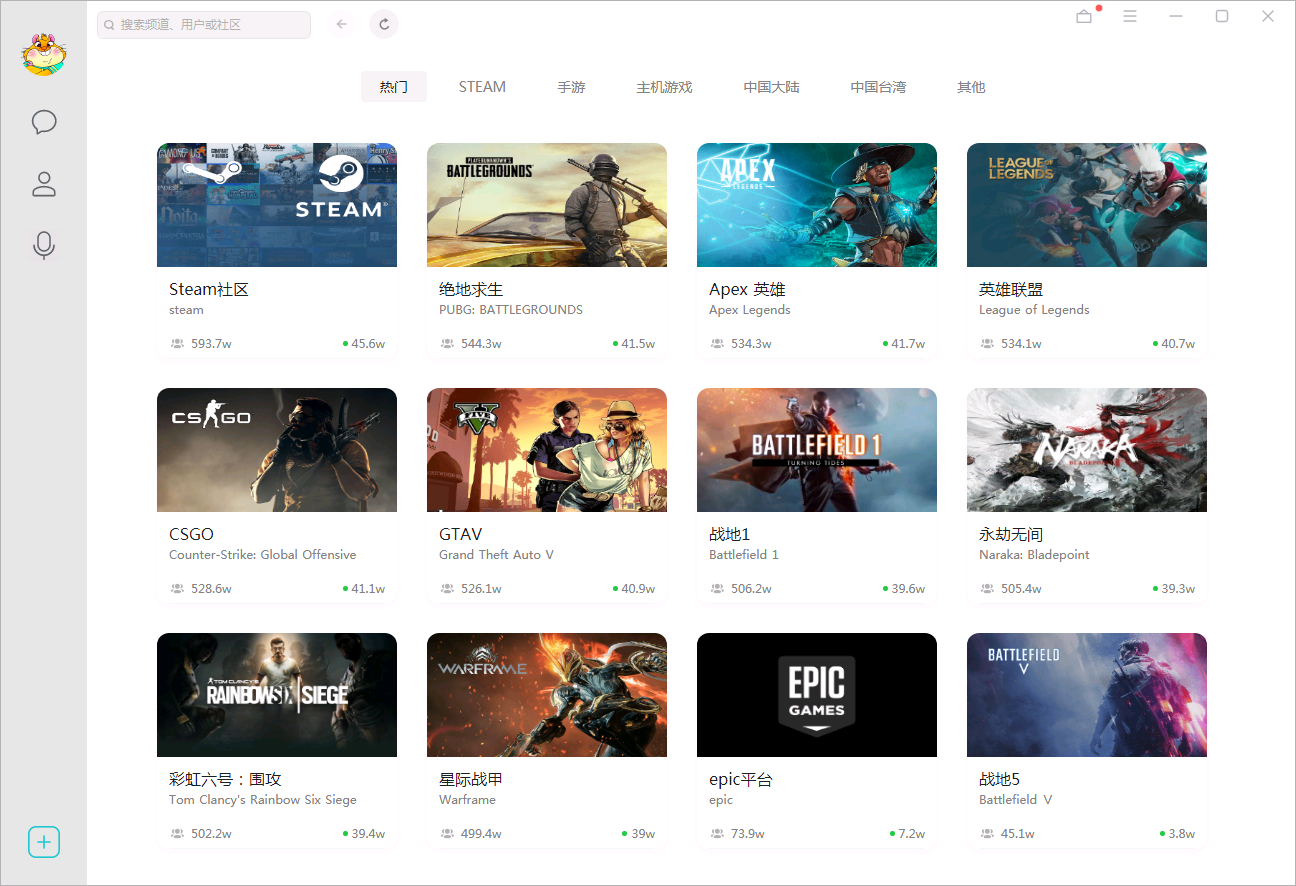Image resolution: width=1296 pixels, height=886 pixels.
Task: Switch to the STEAM tab
Action: pos(482,87)
